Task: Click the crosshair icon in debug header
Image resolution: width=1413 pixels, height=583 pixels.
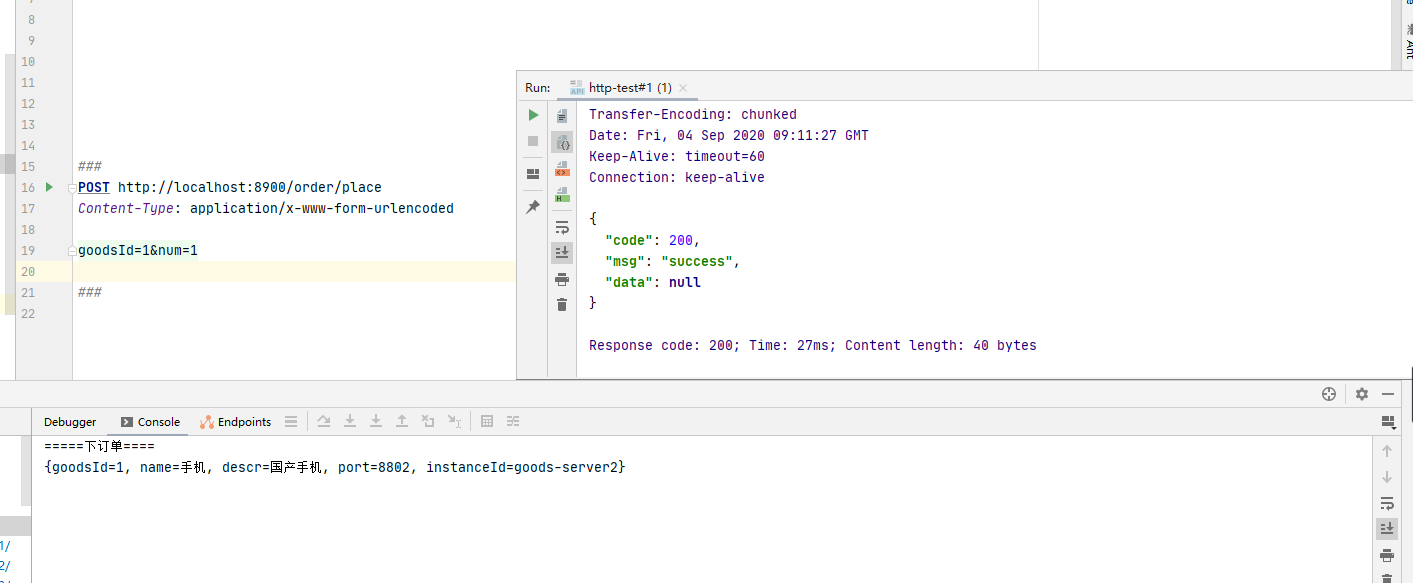Action: (1329, 394)
